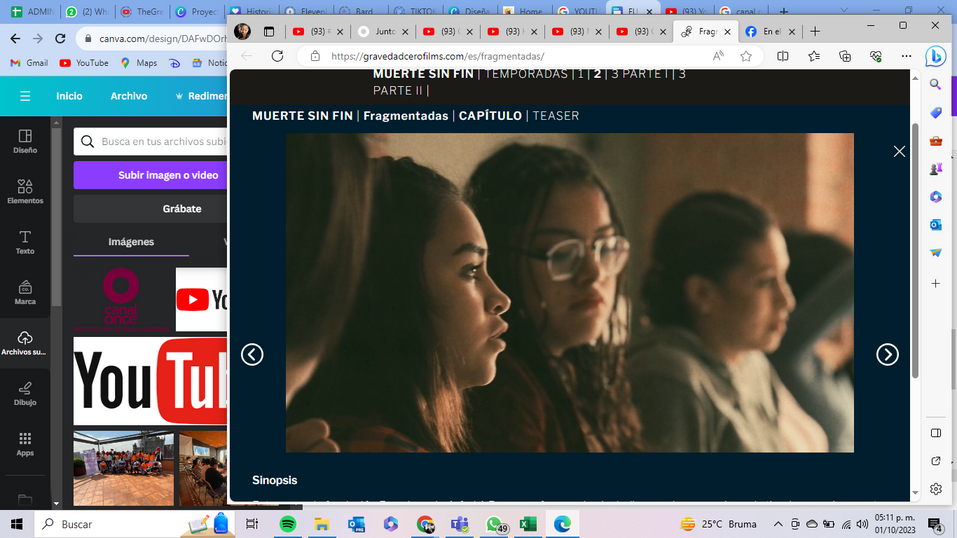Click the Edge address bar URL
The width and height of the screenshot is (957, 538).
pyautogui.click(x=438, y=56)
